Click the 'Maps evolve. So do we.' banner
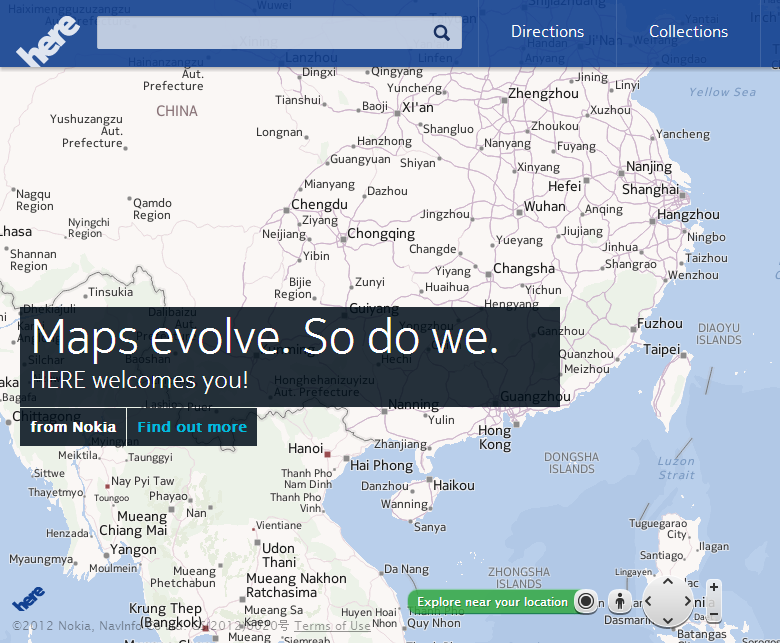 click(x=290, y=357)
